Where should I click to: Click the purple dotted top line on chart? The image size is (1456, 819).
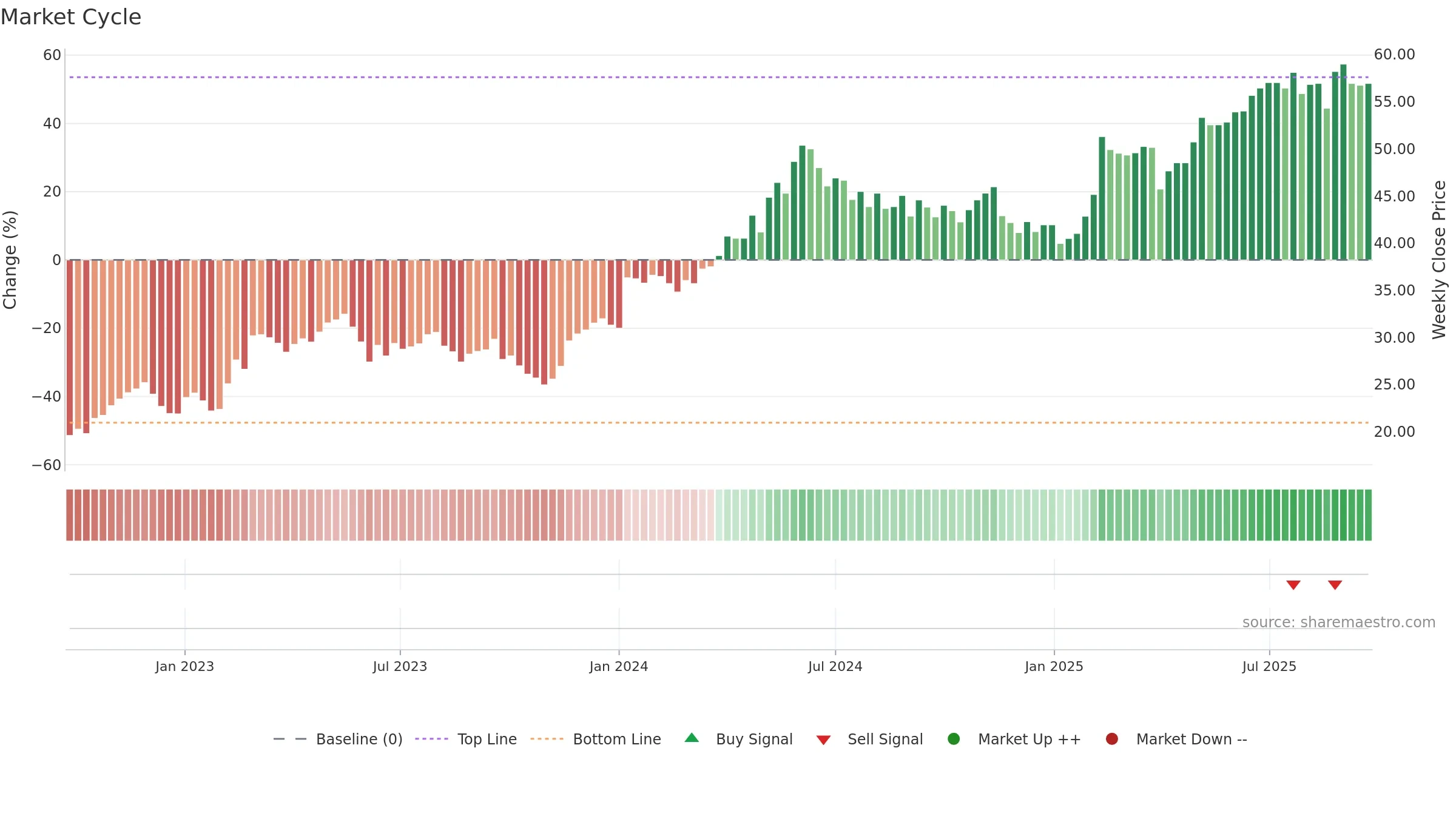719,77
